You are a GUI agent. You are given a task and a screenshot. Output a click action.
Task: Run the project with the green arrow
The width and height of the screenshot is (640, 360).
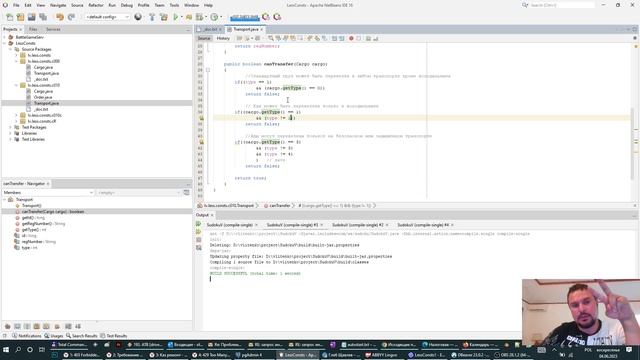176,17
